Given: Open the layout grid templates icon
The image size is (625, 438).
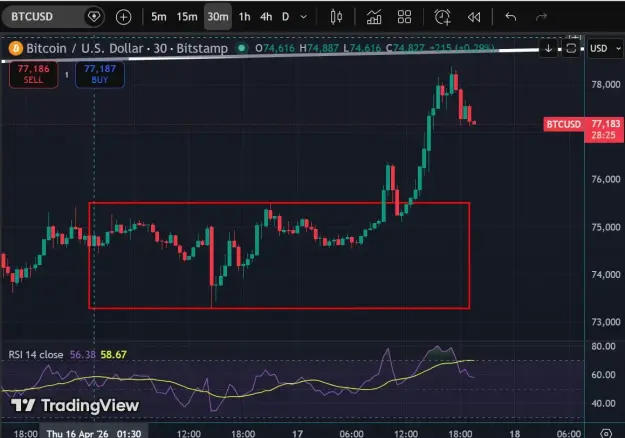Looking at the screenshot, I should tap(404, 17).
